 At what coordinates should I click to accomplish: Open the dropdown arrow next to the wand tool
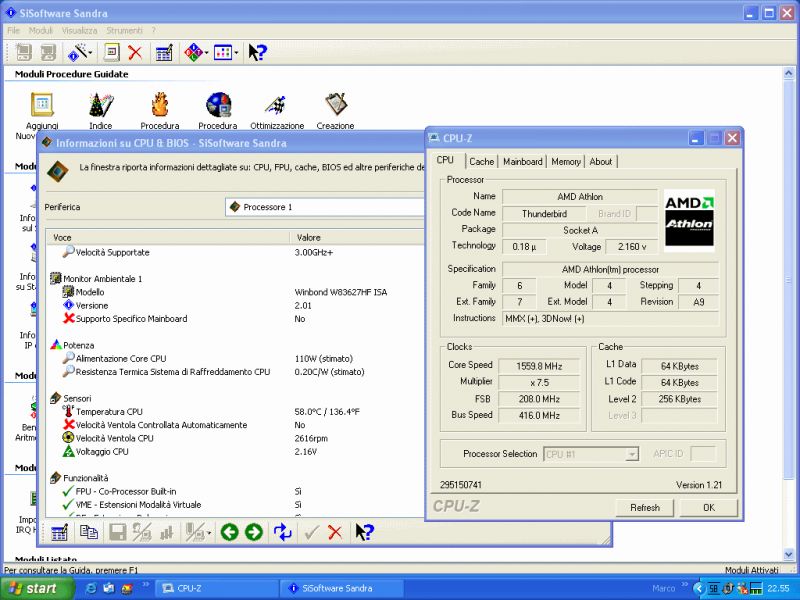coord(90,53)
